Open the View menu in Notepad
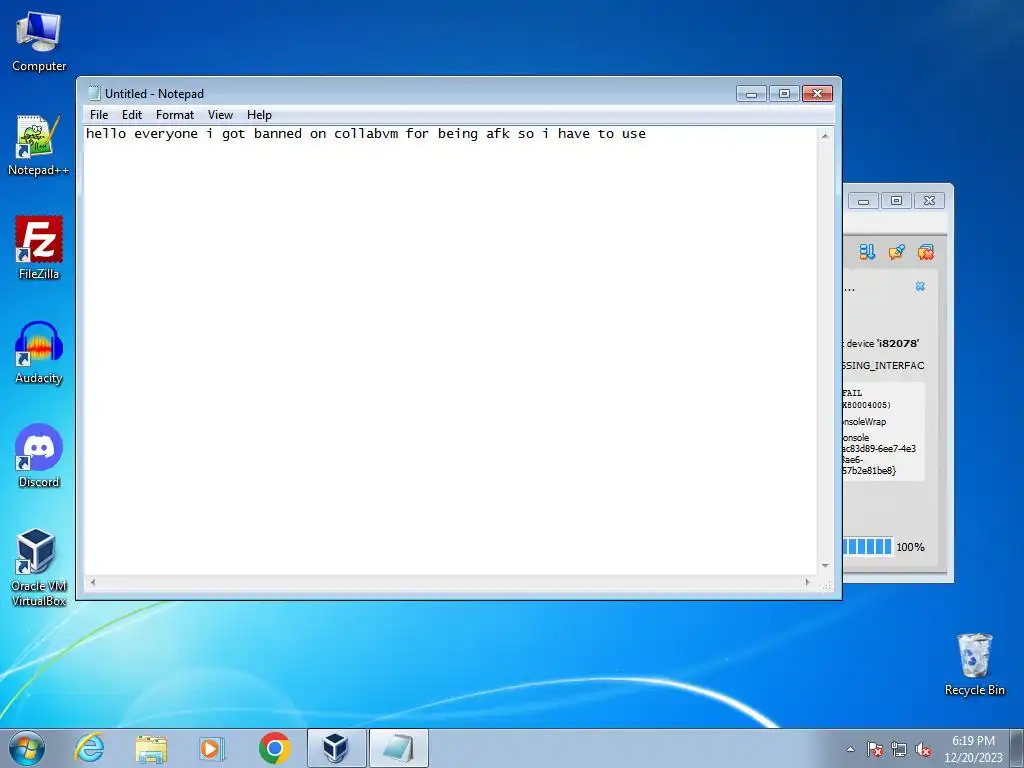Screen dimensions: 1024x768 pos(220,115)
